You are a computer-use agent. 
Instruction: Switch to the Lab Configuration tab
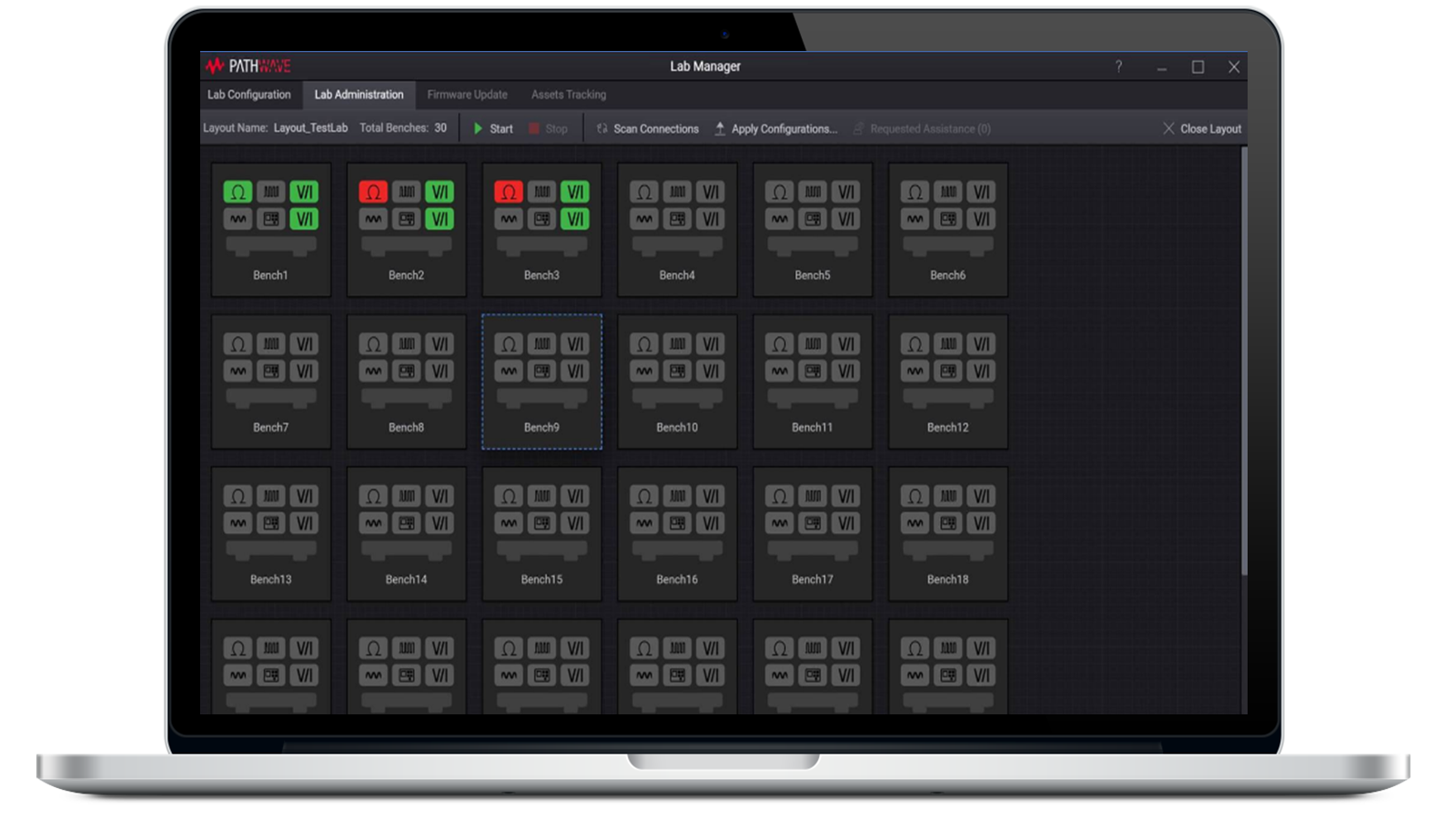tap(249, 95)
